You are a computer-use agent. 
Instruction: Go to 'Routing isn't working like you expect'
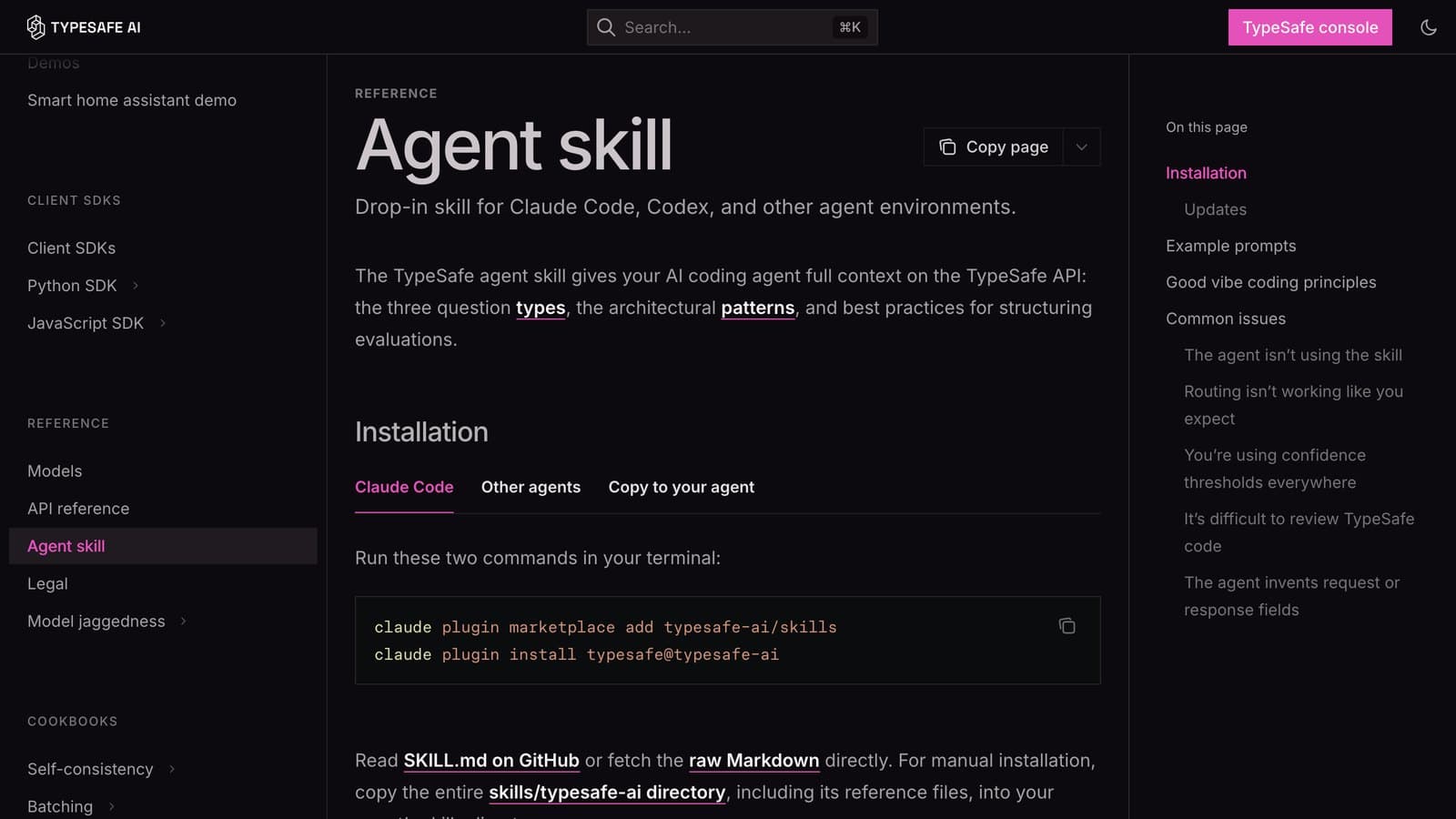(x=1293, y=405)
